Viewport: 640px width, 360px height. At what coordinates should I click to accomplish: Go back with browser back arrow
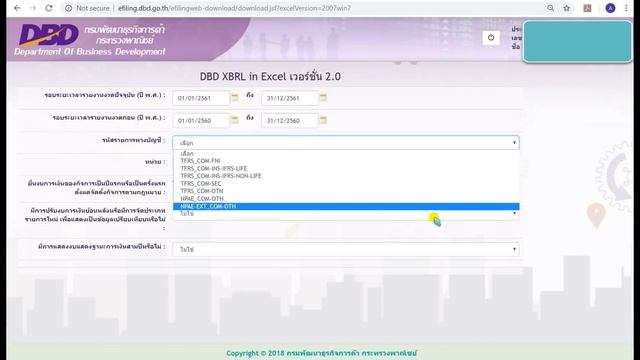pyautogui.click(x=17, y=8)
